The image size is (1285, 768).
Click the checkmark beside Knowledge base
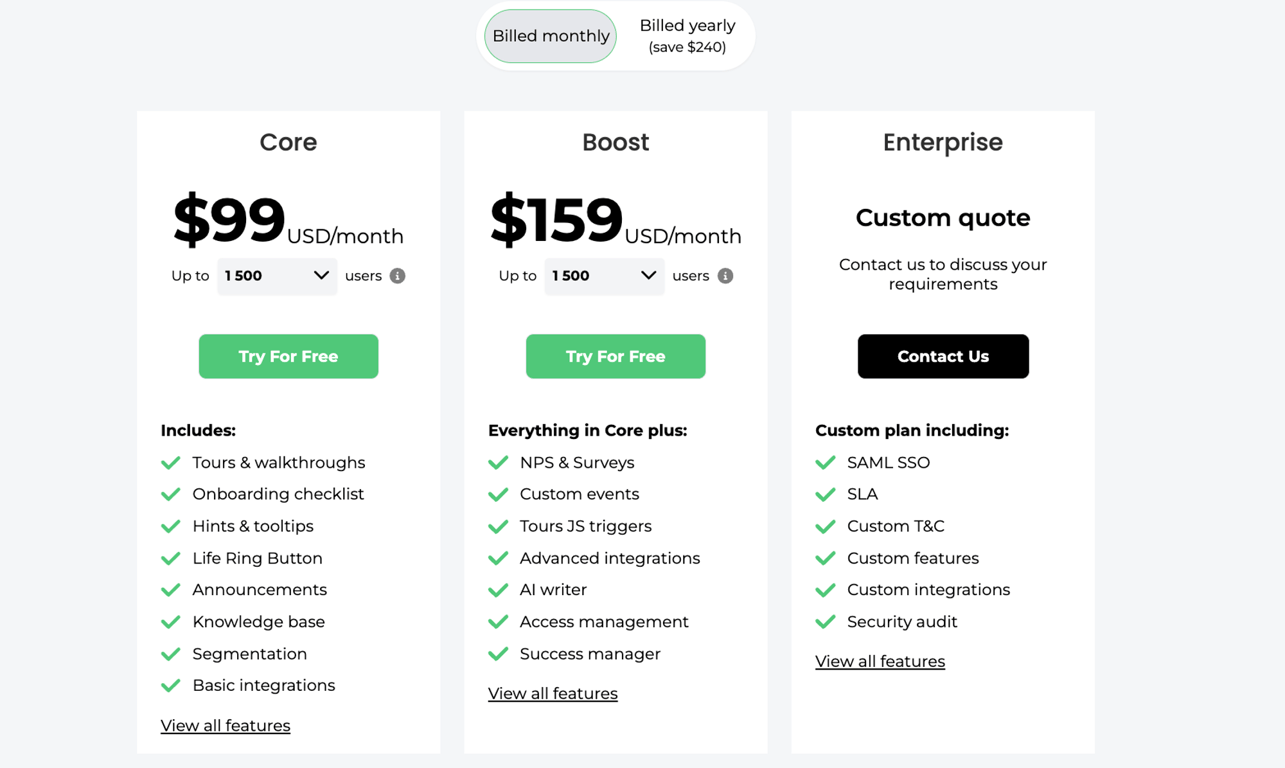point(171,622)
